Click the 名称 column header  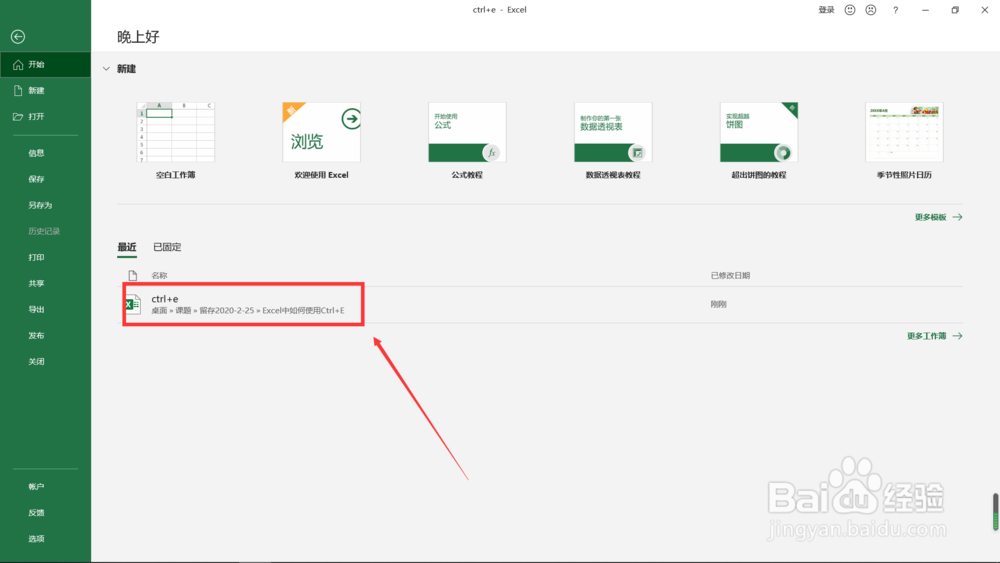pyautogui.click(x=159, y=275)
